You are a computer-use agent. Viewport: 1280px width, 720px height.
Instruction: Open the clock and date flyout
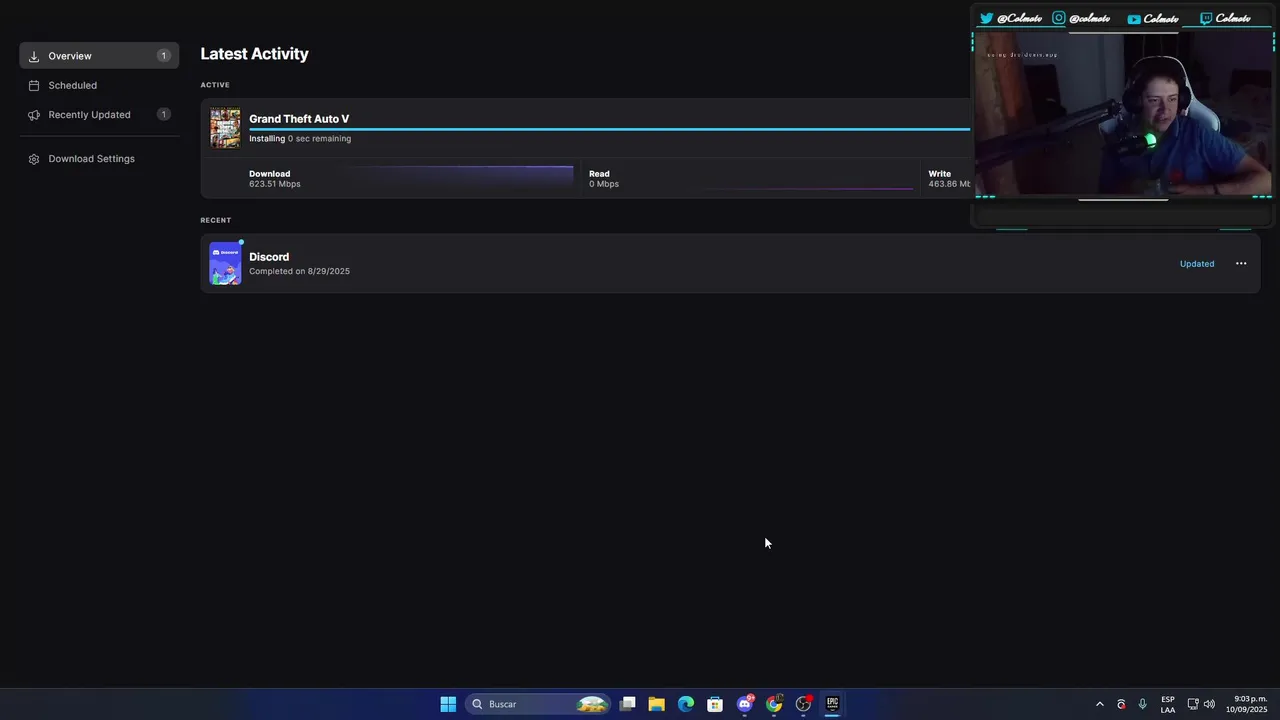[x=1247, y=704]
